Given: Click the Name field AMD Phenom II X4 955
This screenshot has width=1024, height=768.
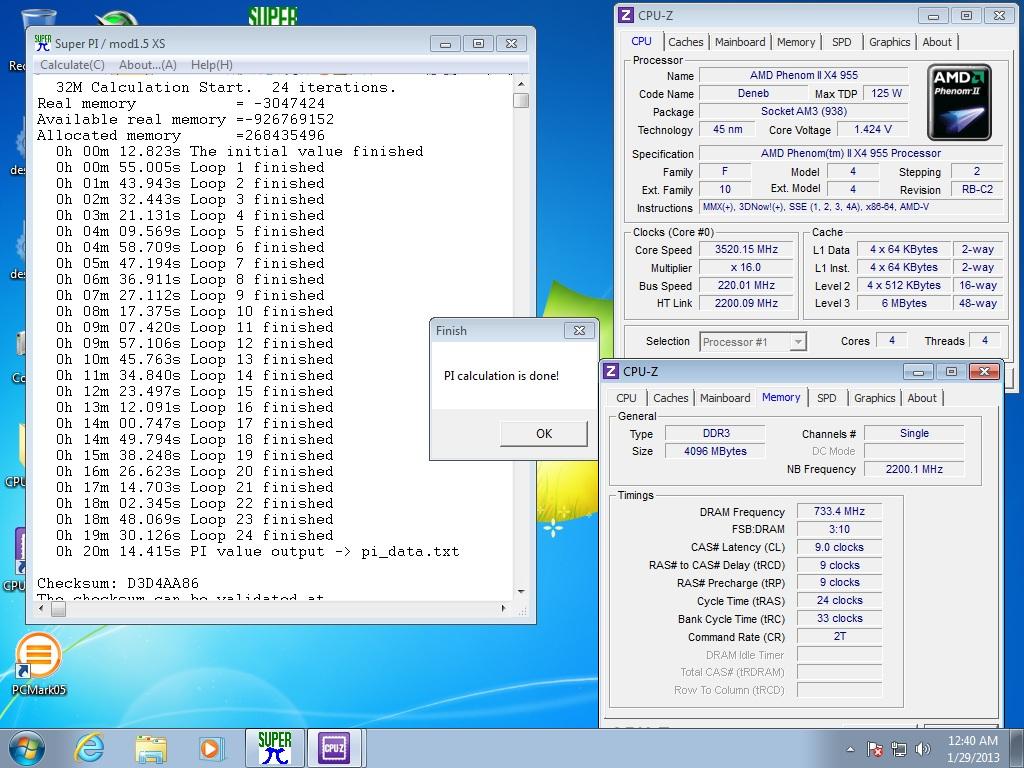Looking at the screenshot, I should 804,75.
